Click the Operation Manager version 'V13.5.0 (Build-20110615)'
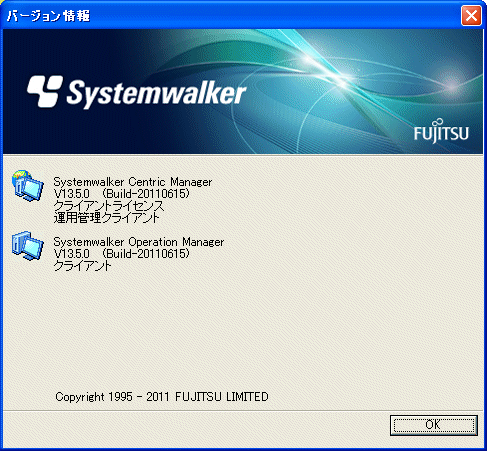 pos(122,254)
